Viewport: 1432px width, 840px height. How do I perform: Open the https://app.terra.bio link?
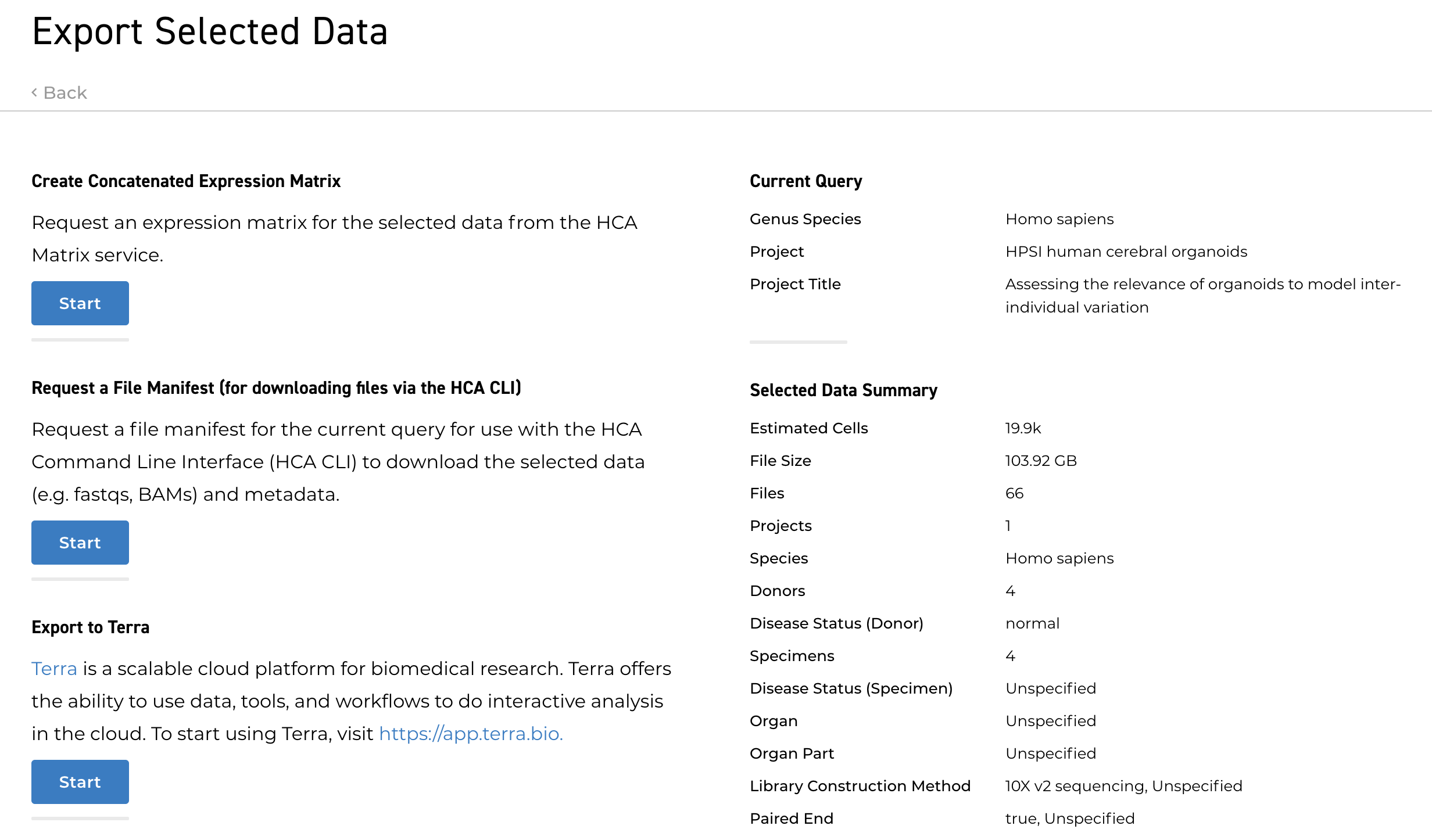(x=471, y=734)
